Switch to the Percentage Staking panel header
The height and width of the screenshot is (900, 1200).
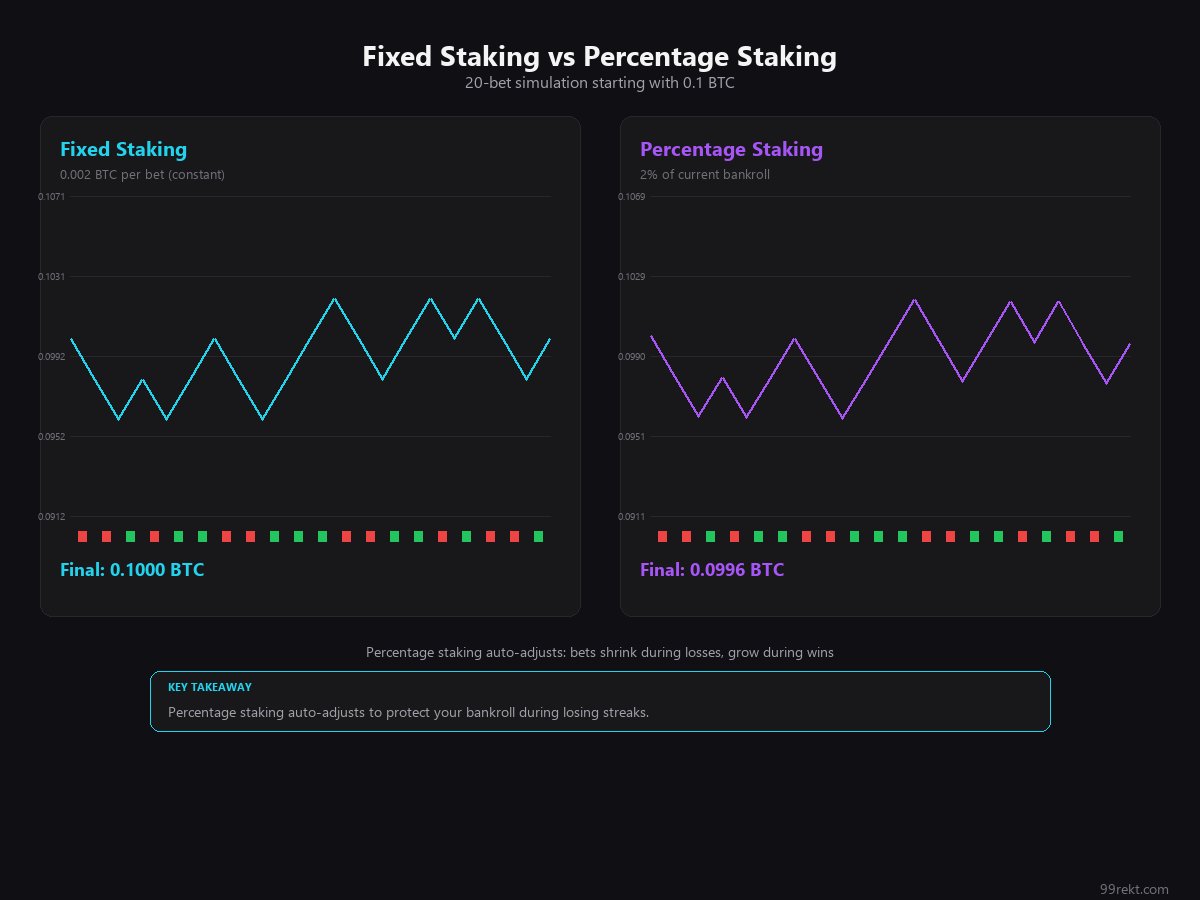732,149
